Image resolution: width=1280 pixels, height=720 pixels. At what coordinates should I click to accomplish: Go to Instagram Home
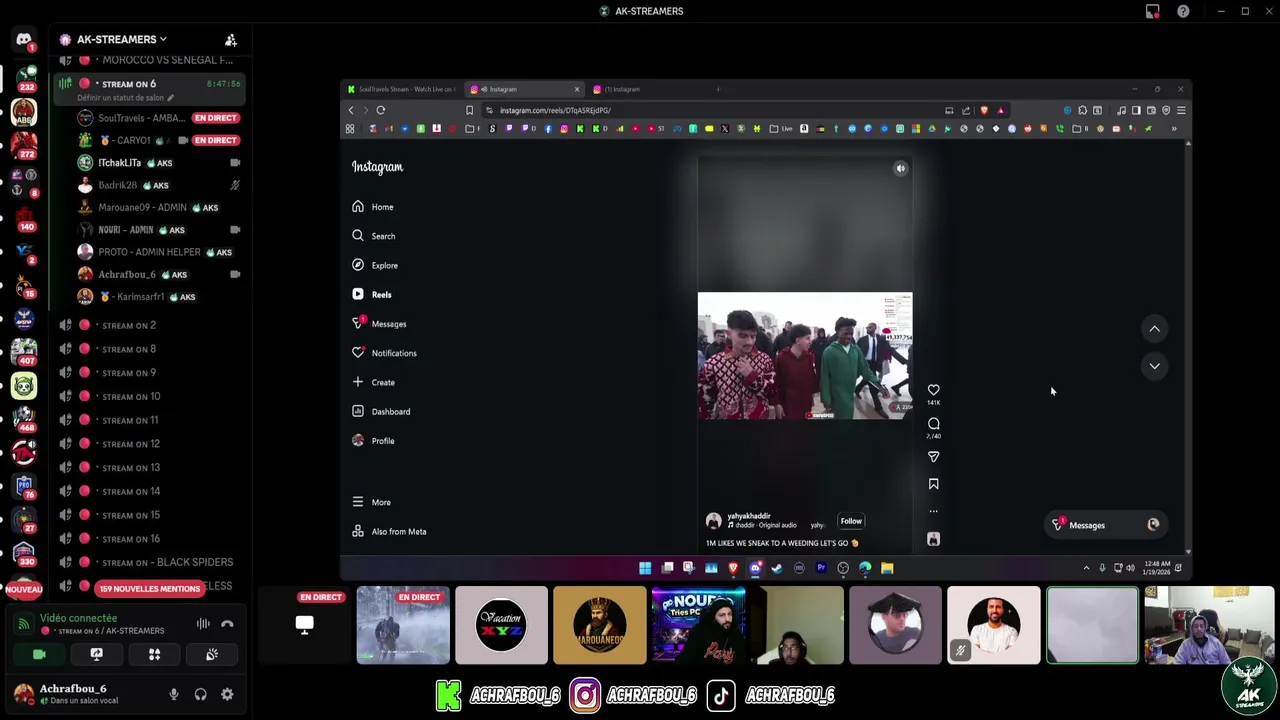point(373,207)
